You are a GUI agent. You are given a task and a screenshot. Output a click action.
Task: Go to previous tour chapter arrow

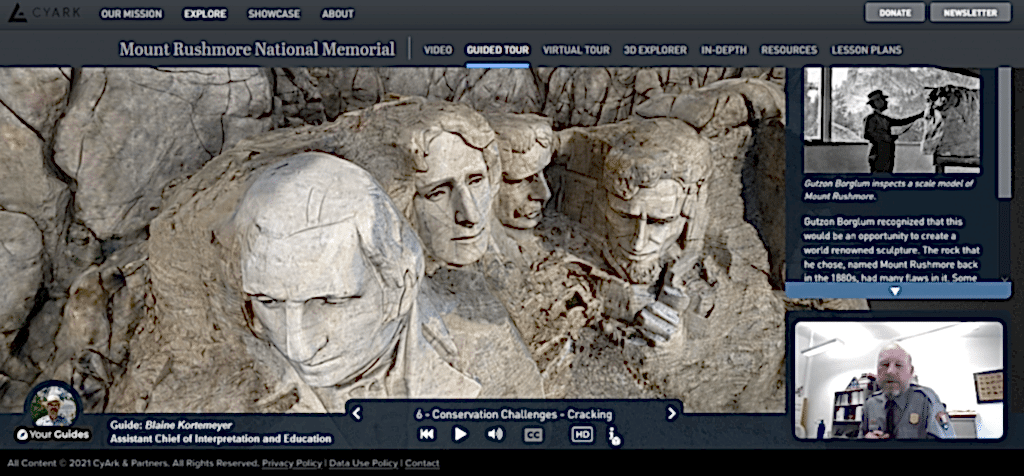pos(356,413)
